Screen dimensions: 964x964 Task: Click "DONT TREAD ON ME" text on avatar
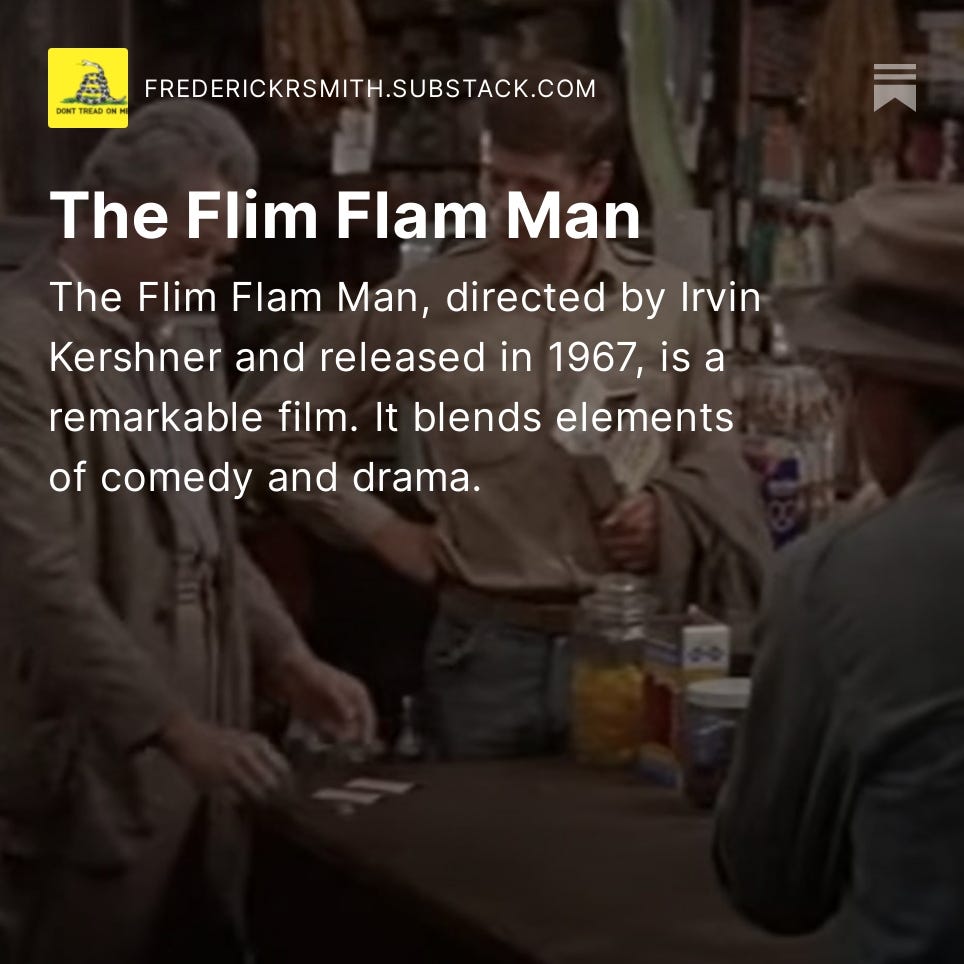(92, 111)
